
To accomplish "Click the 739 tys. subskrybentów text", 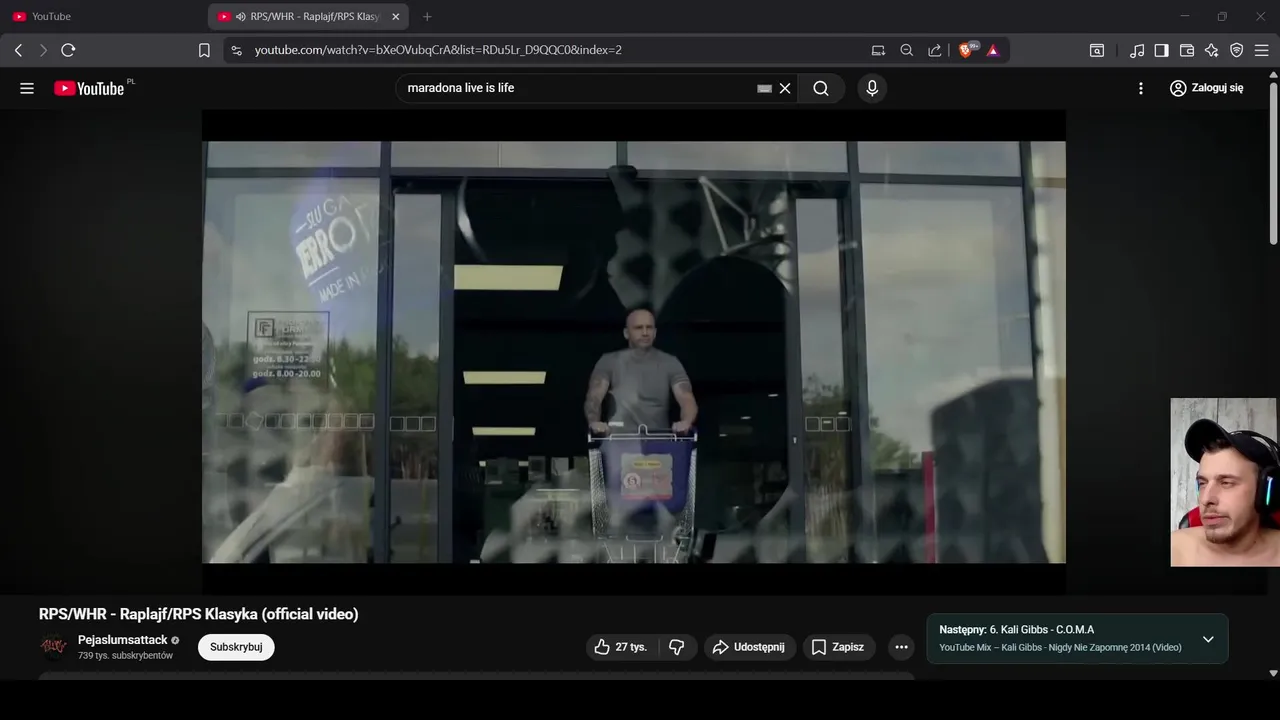I will [x=126, y=656].
